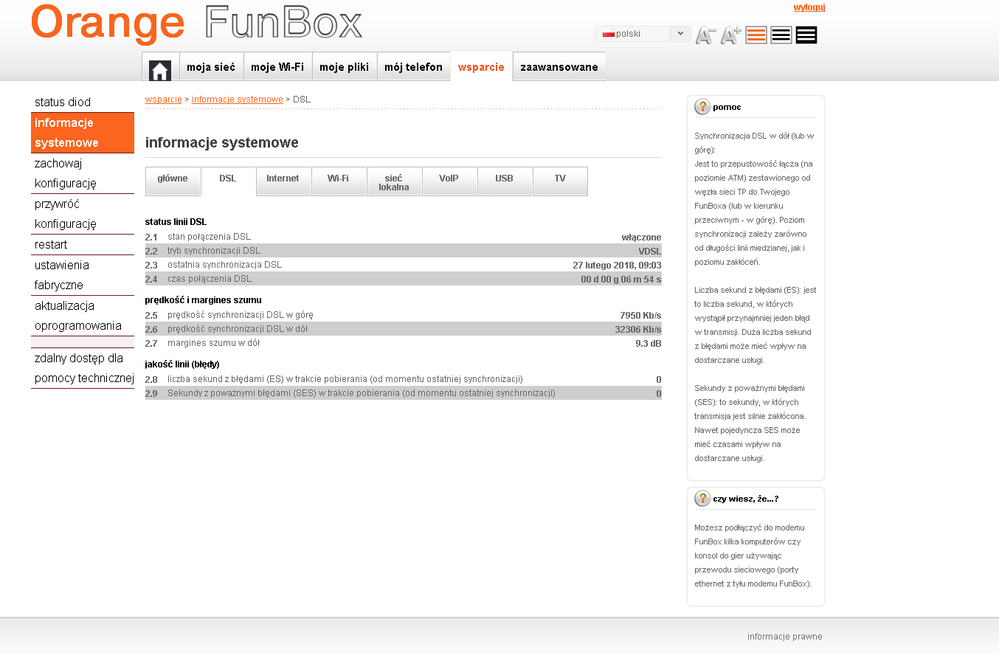
Task: Click the pomoc question mark icon
Action: click(x=702, y=106)
